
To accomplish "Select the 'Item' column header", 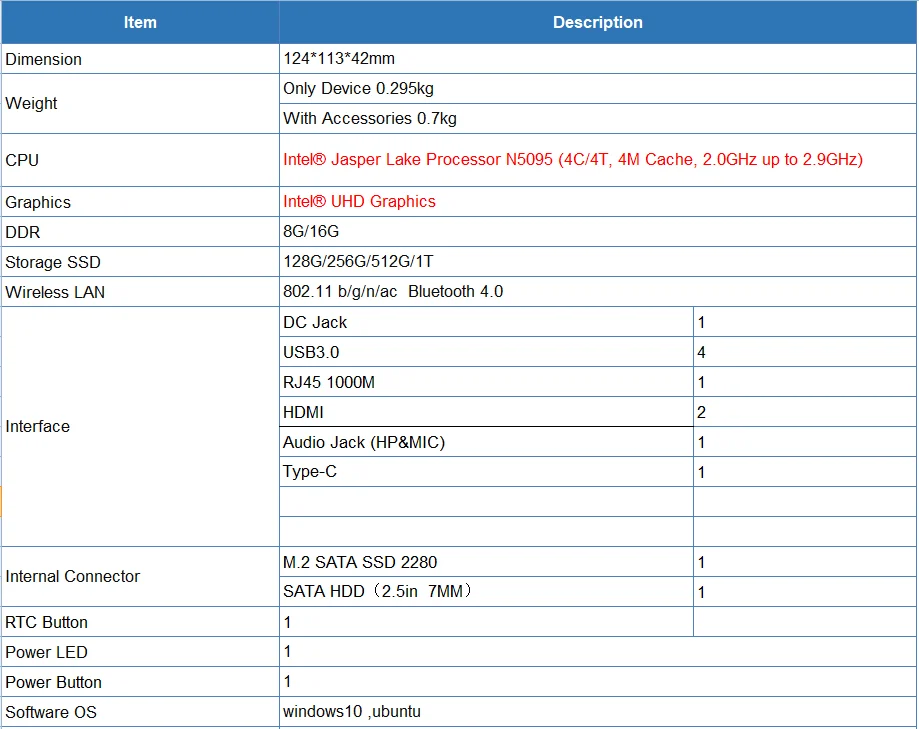I will (x=140, y=22).
